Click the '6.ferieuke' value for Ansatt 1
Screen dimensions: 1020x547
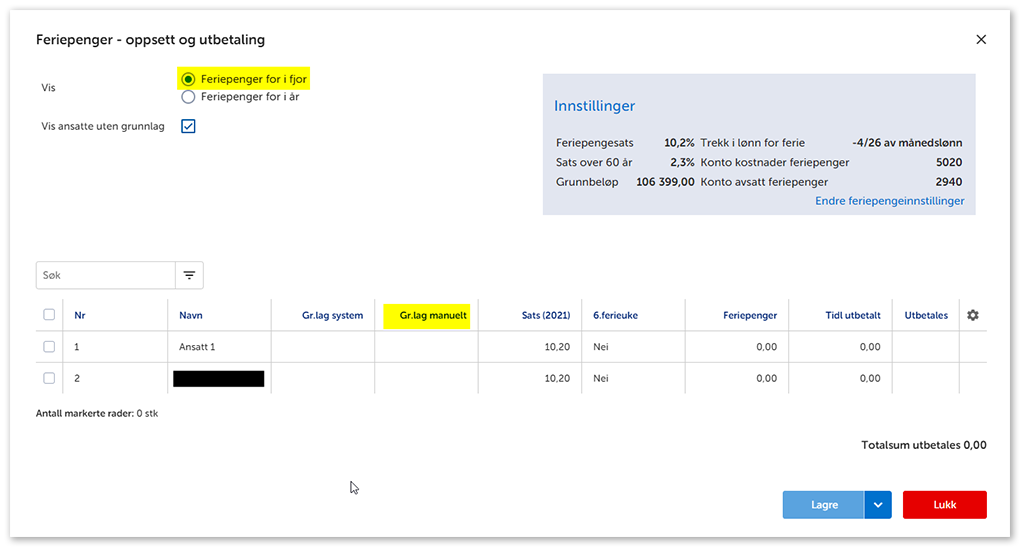601,347
